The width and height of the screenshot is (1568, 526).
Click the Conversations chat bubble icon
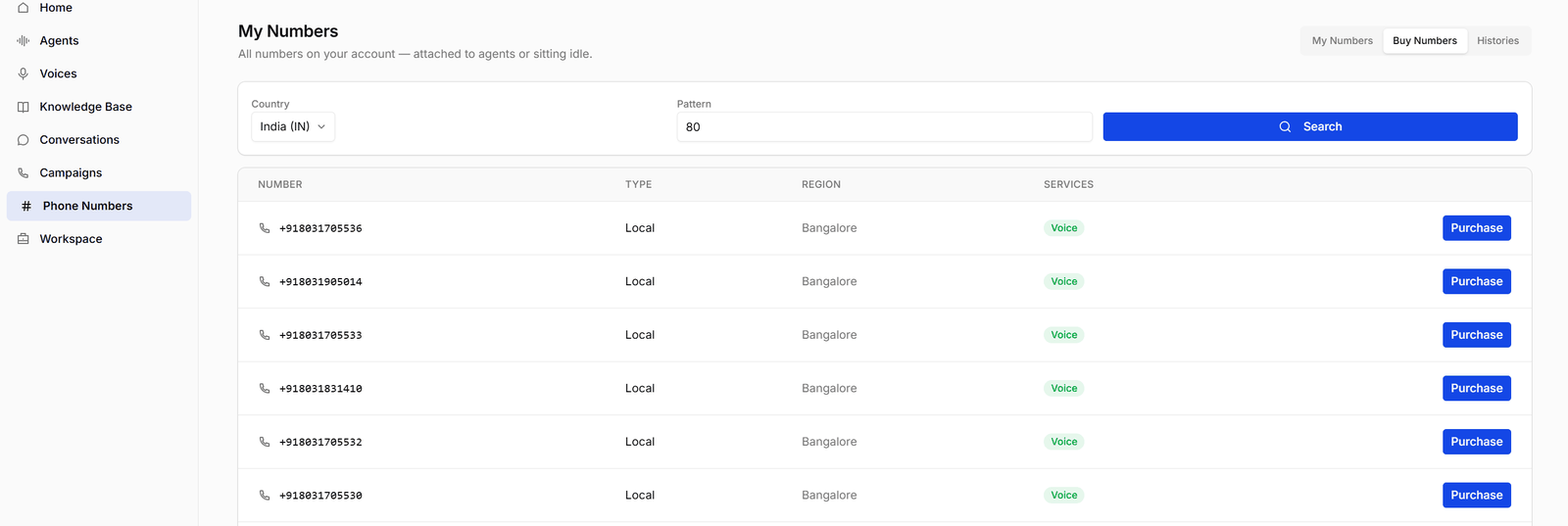24,140
